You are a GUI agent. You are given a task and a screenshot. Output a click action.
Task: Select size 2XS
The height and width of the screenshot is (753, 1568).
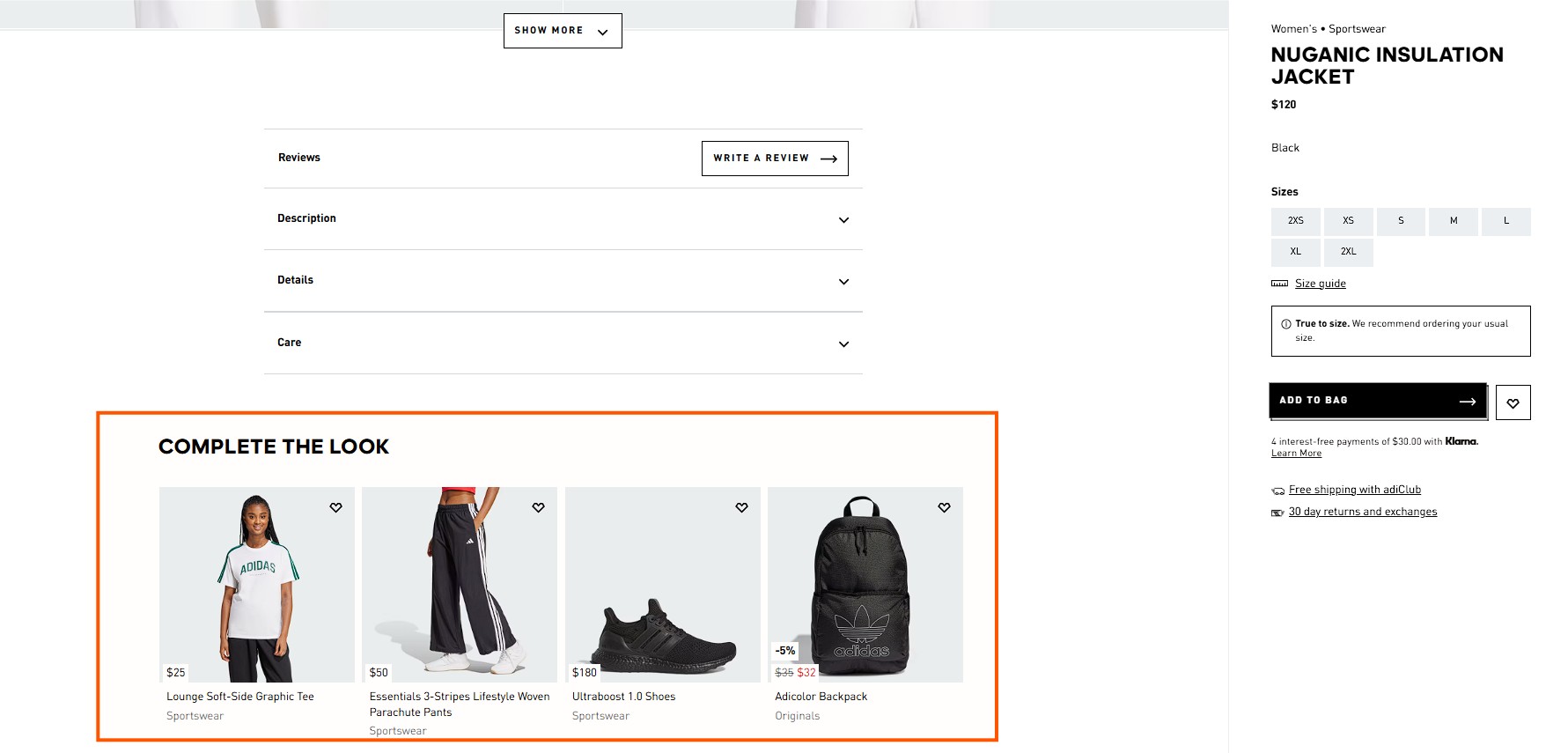(1295, 221)
